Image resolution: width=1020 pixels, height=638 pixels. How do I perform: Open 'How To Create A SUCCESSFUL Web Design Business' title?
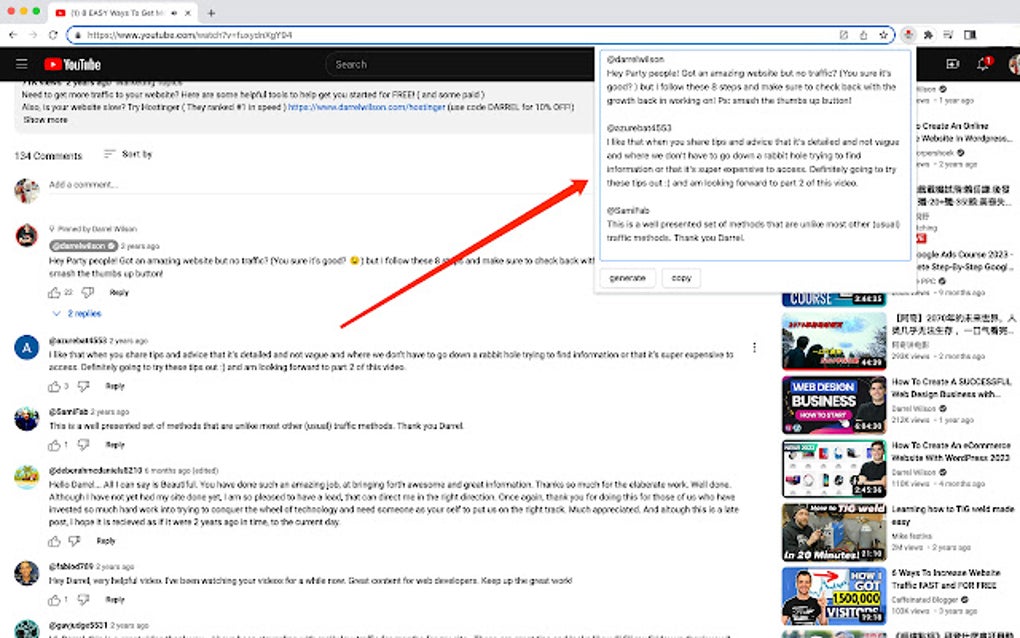tap(951, 388)
